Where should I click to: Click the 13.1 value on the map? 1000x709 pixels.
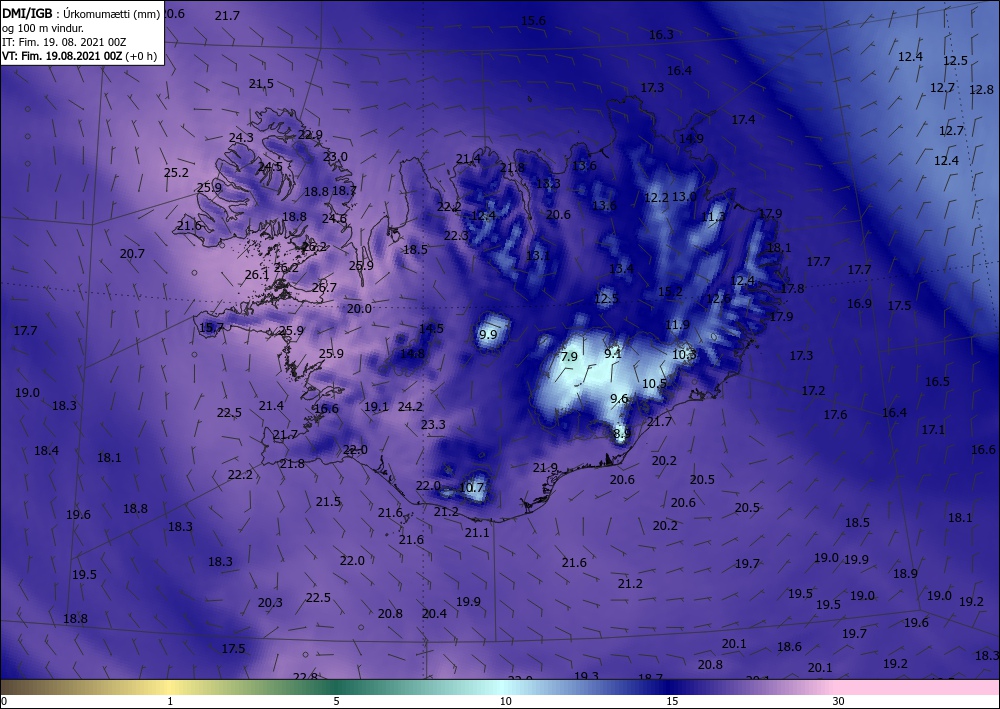[538, 256]
